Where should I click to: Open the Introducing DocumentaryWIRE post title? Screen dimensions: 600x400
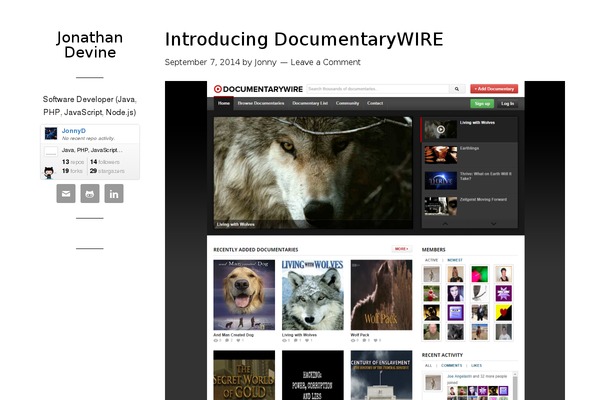[x=304, y=39]
